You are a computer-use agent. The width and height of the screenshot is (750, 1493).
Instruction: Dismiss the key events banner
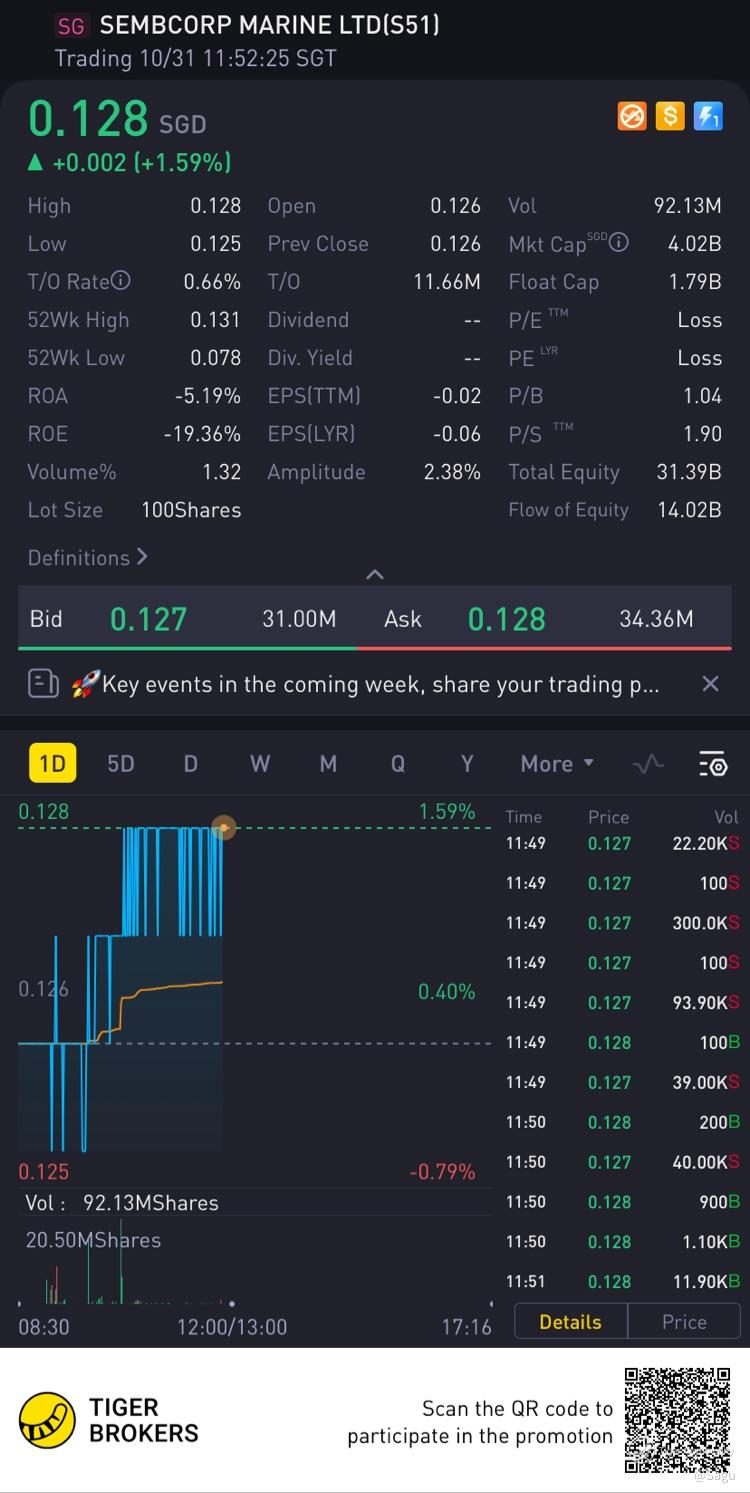[x=710, y=684]
